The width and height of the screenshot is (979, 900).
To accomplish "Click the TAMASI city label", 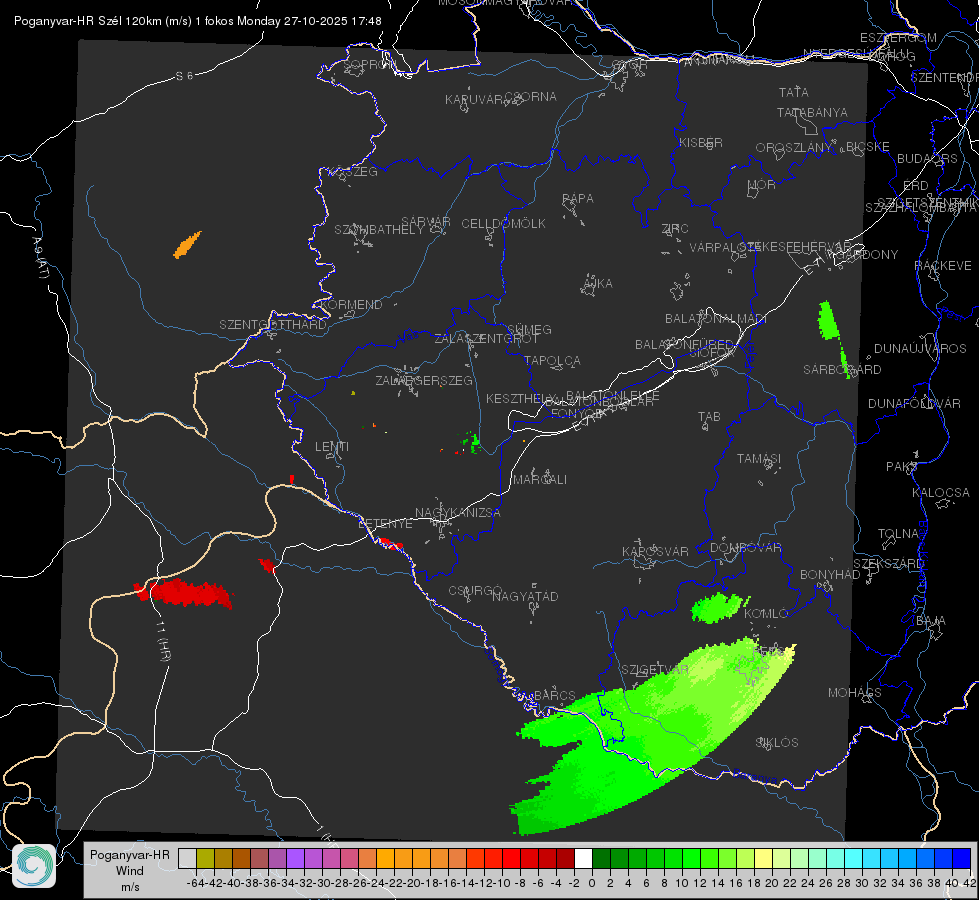I will click(x=759, y=459).
